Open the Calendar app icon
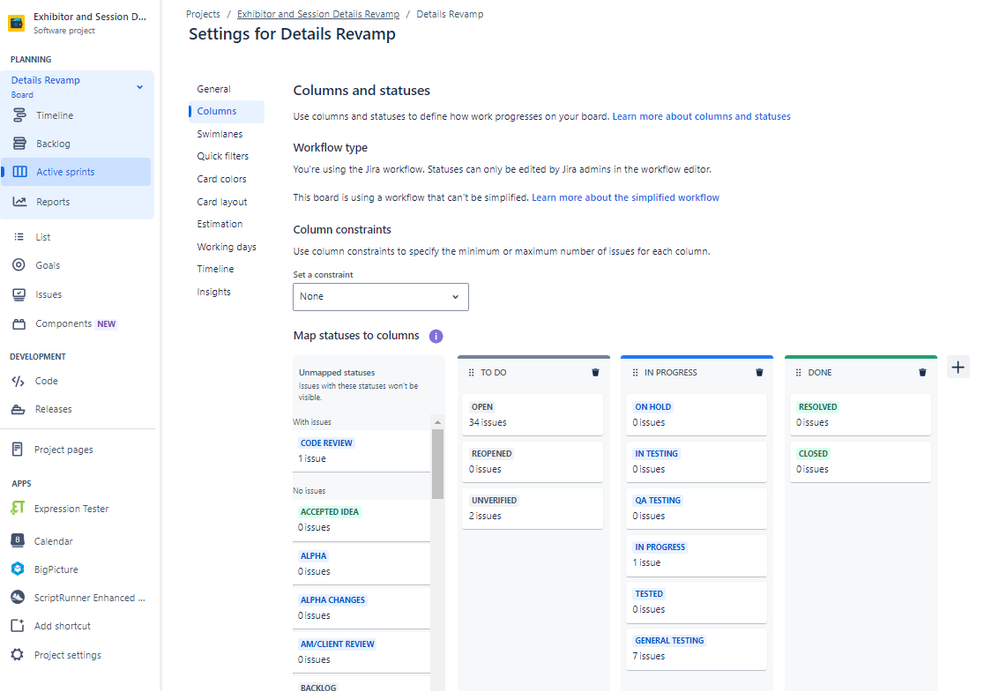The height and width of the screenshot is (691, 999). (18, 540)
